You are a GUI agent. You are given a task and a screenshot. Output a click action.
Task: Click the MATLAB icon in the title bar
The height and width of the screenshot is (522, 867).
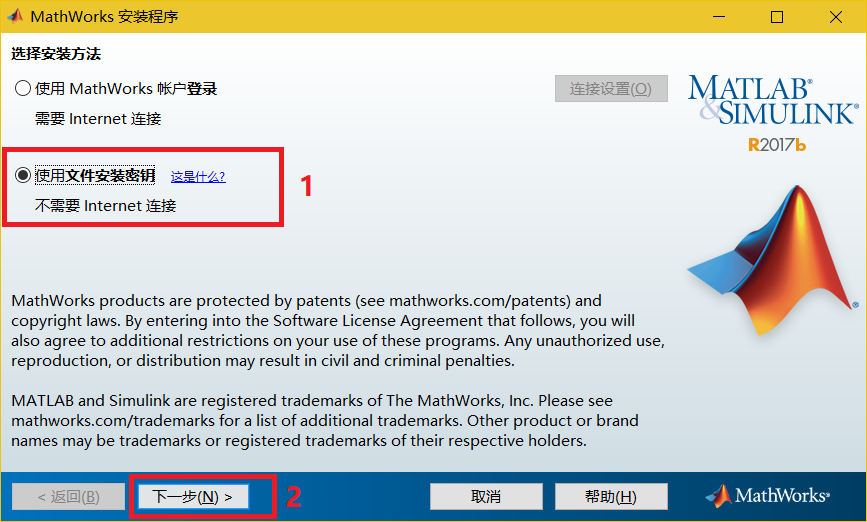point(15,17)
